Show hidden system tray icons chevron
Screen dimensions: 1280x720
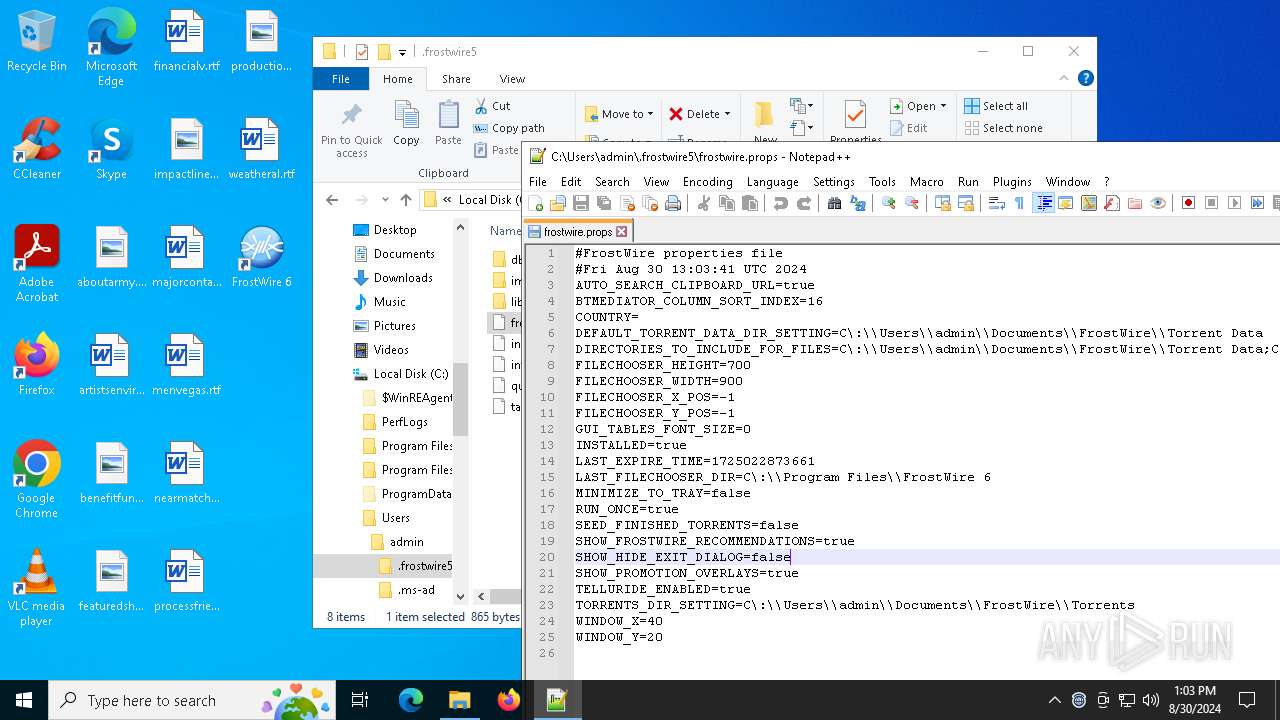pos(1054,700)
